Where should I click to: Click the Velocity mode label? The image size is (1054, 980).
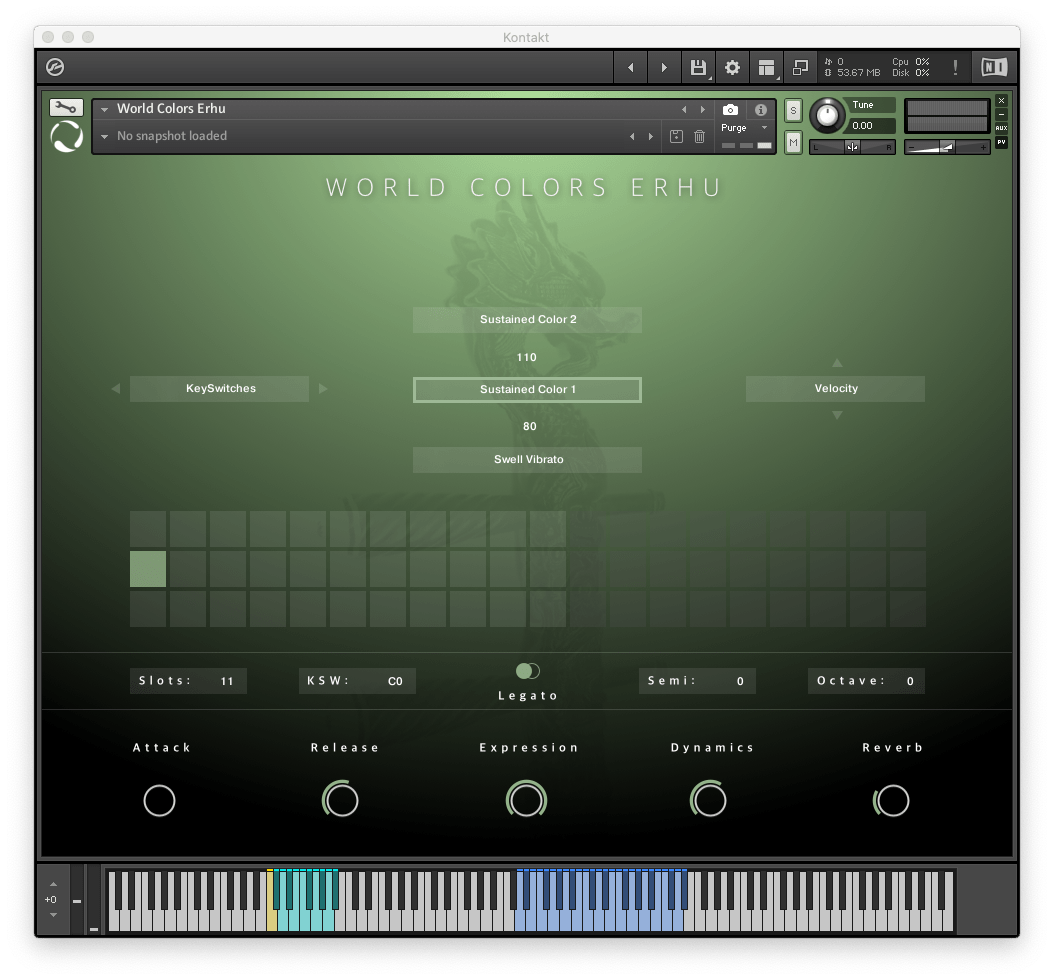pos(836,389)
